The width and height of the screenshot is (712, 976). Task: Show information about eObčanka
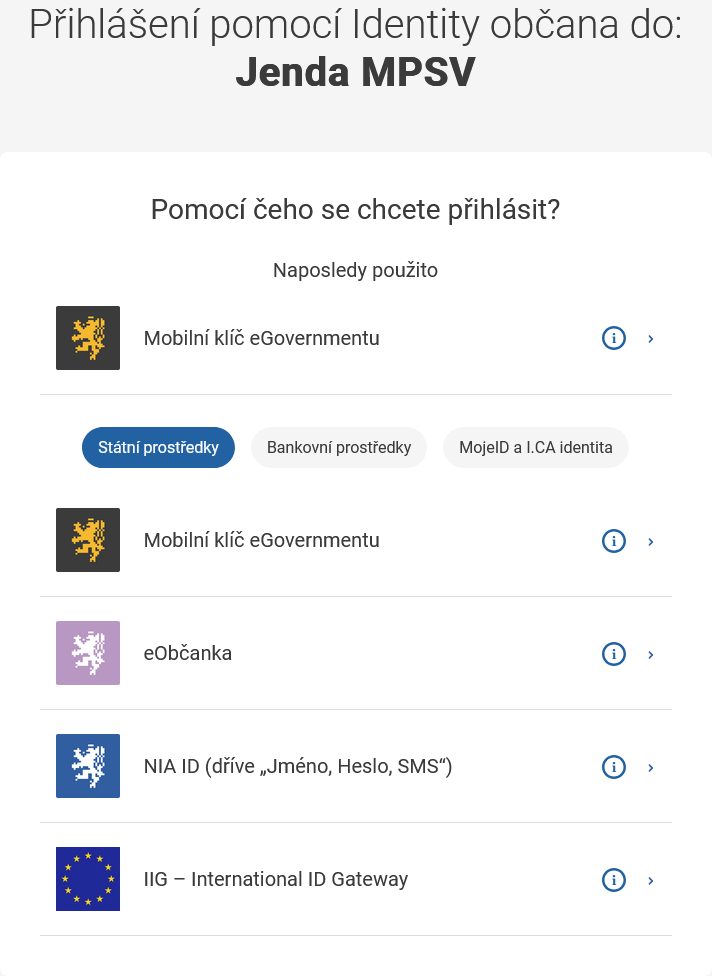[x=614, y=654]
